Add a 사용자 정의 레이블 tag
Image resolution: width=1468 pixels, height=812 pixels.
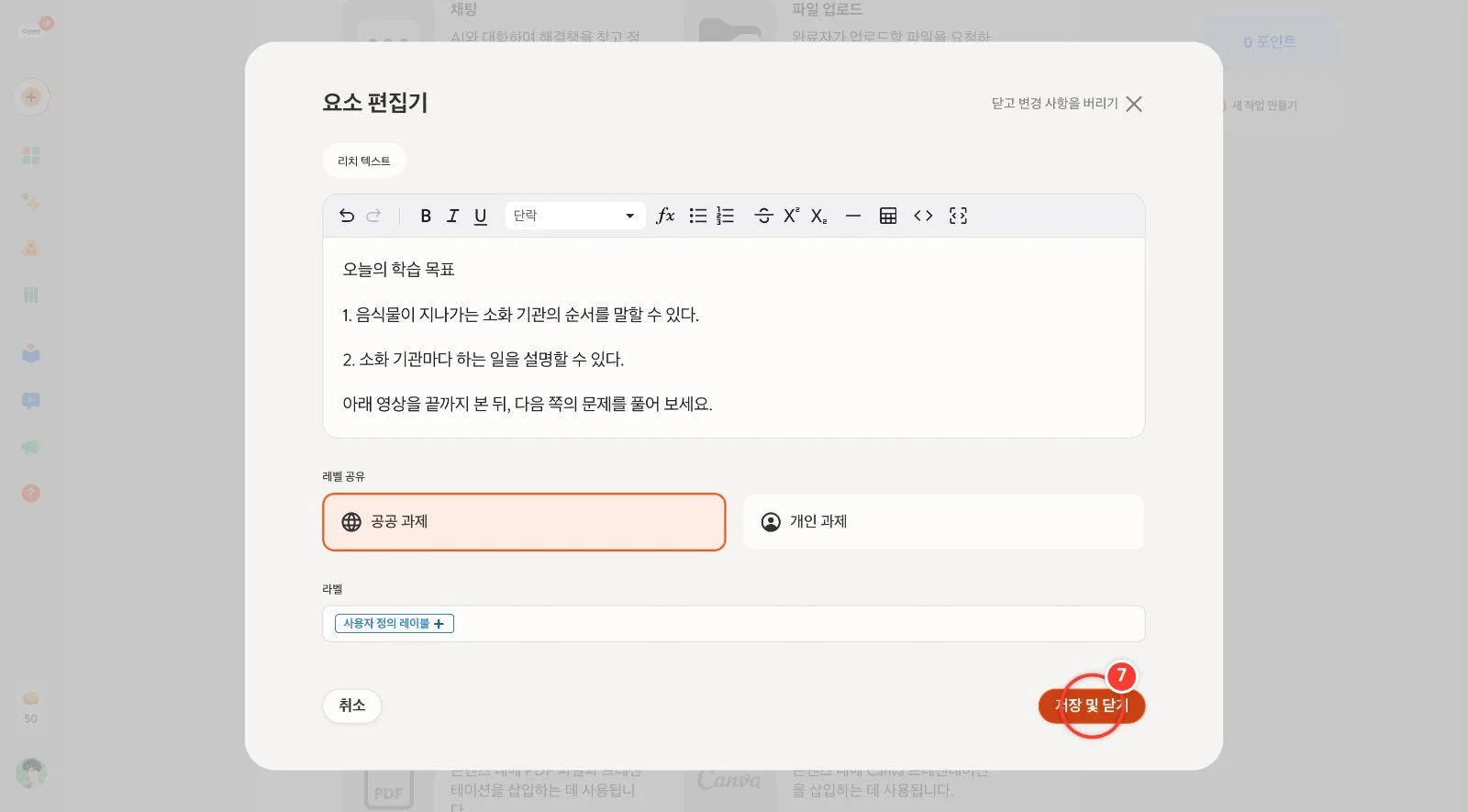pyautogui.click(x=395, y=624)
